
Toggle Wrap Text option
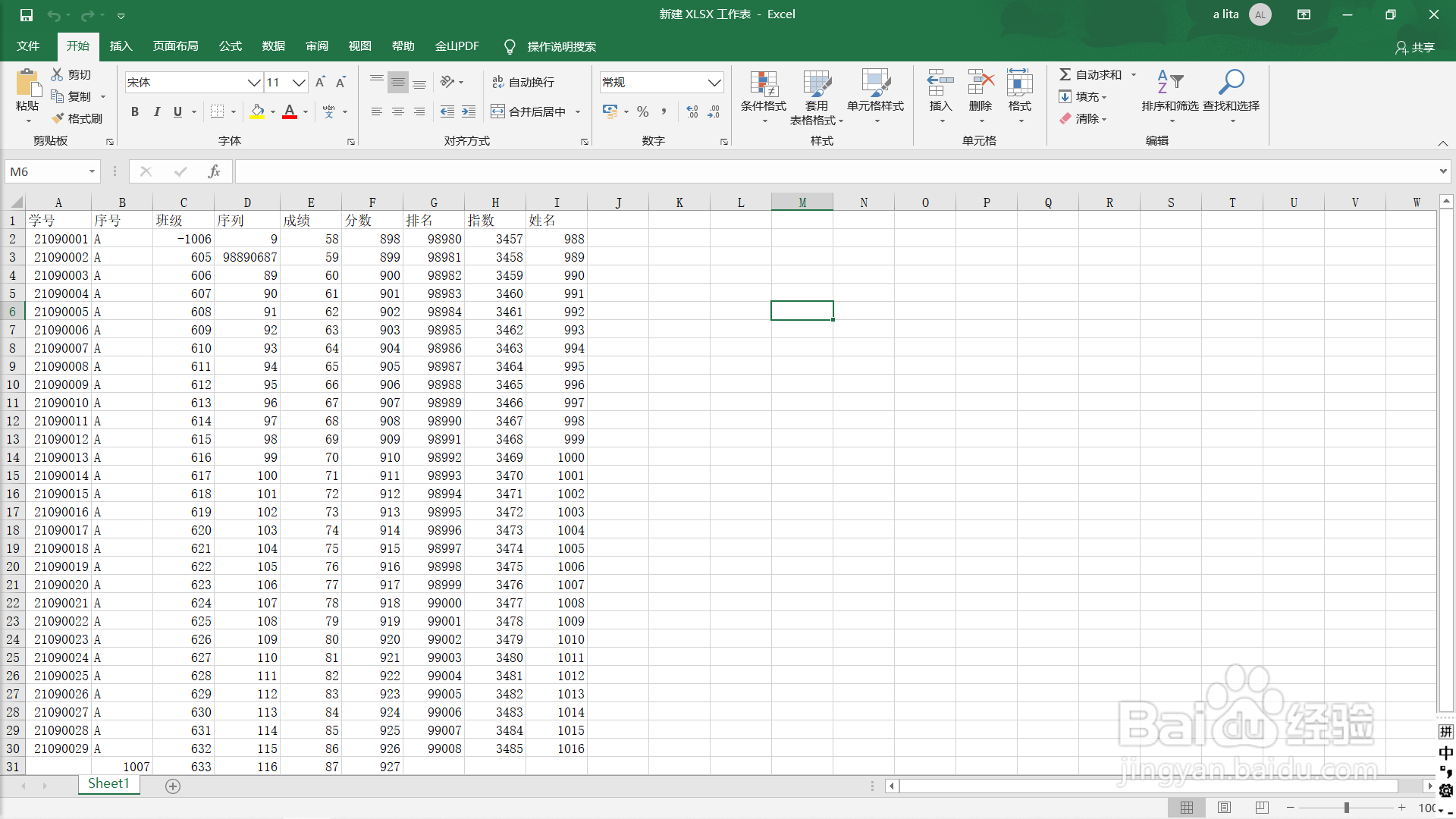point(522,82)
